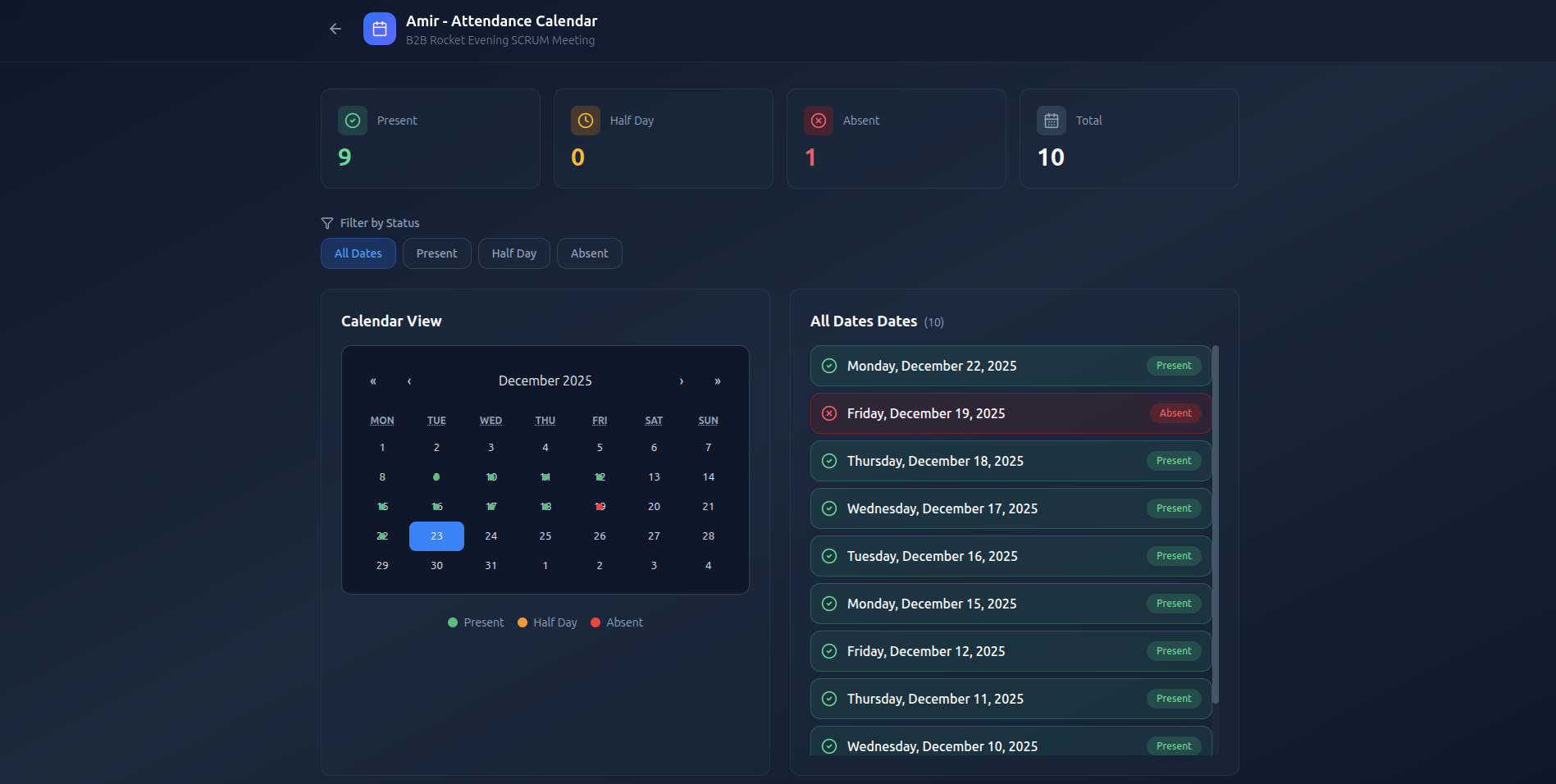1556x784 pixels.
Task: Select the Absent status filter
Action: pos(589,253)
